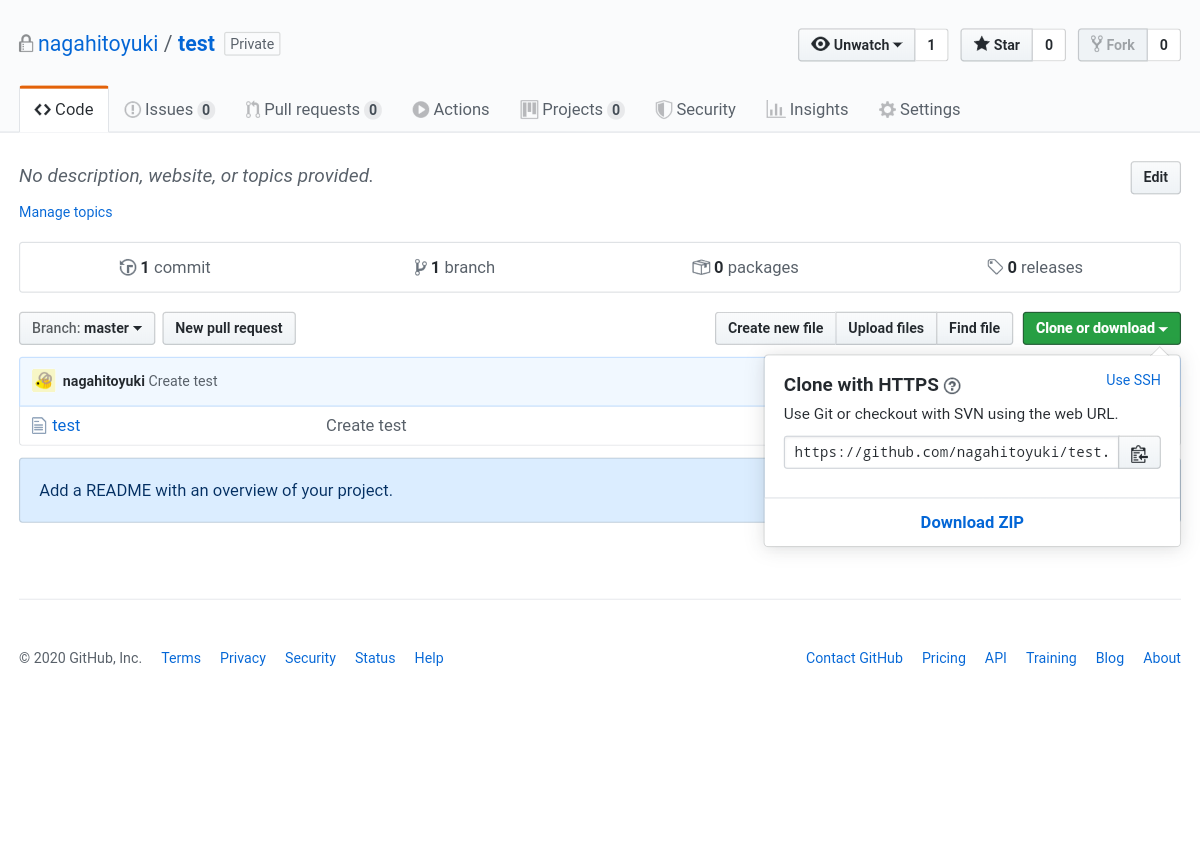The image size is (1200, 857).
Task: Open the Issues tab
Action: tap(169, 110)
